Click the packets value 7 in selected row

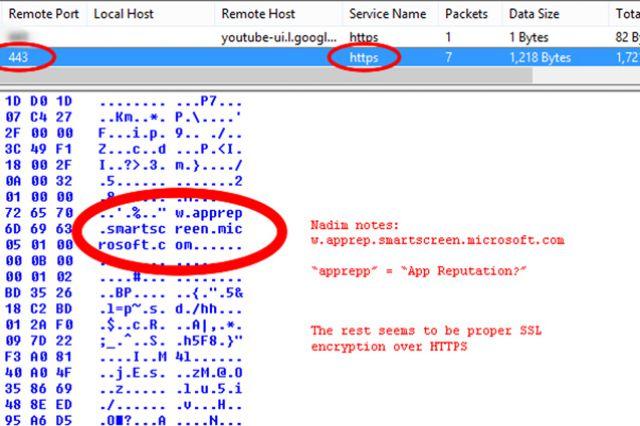point(449,58)
